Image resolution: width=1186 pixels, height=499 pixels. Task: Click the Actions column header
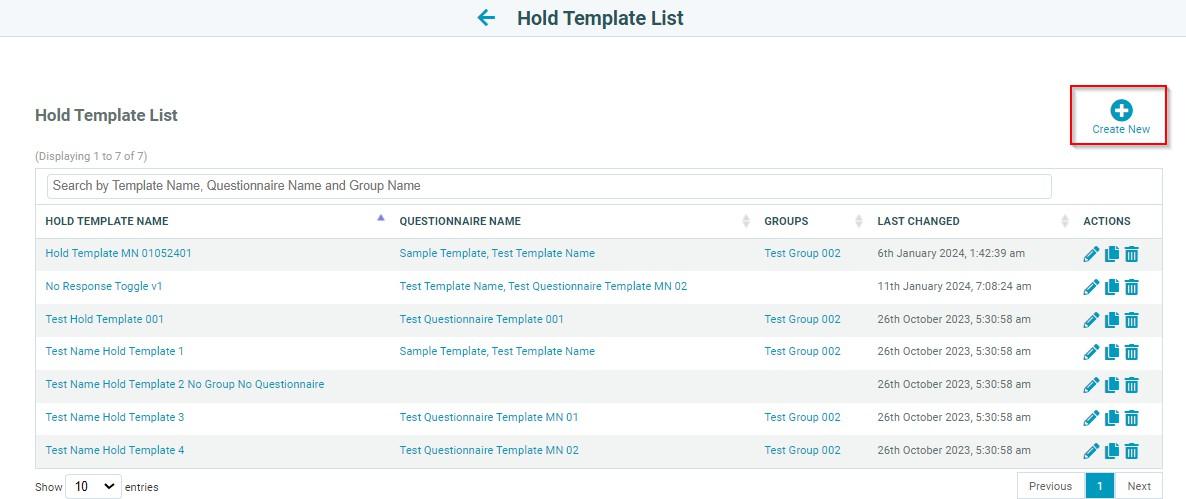tap(1107, 222)
